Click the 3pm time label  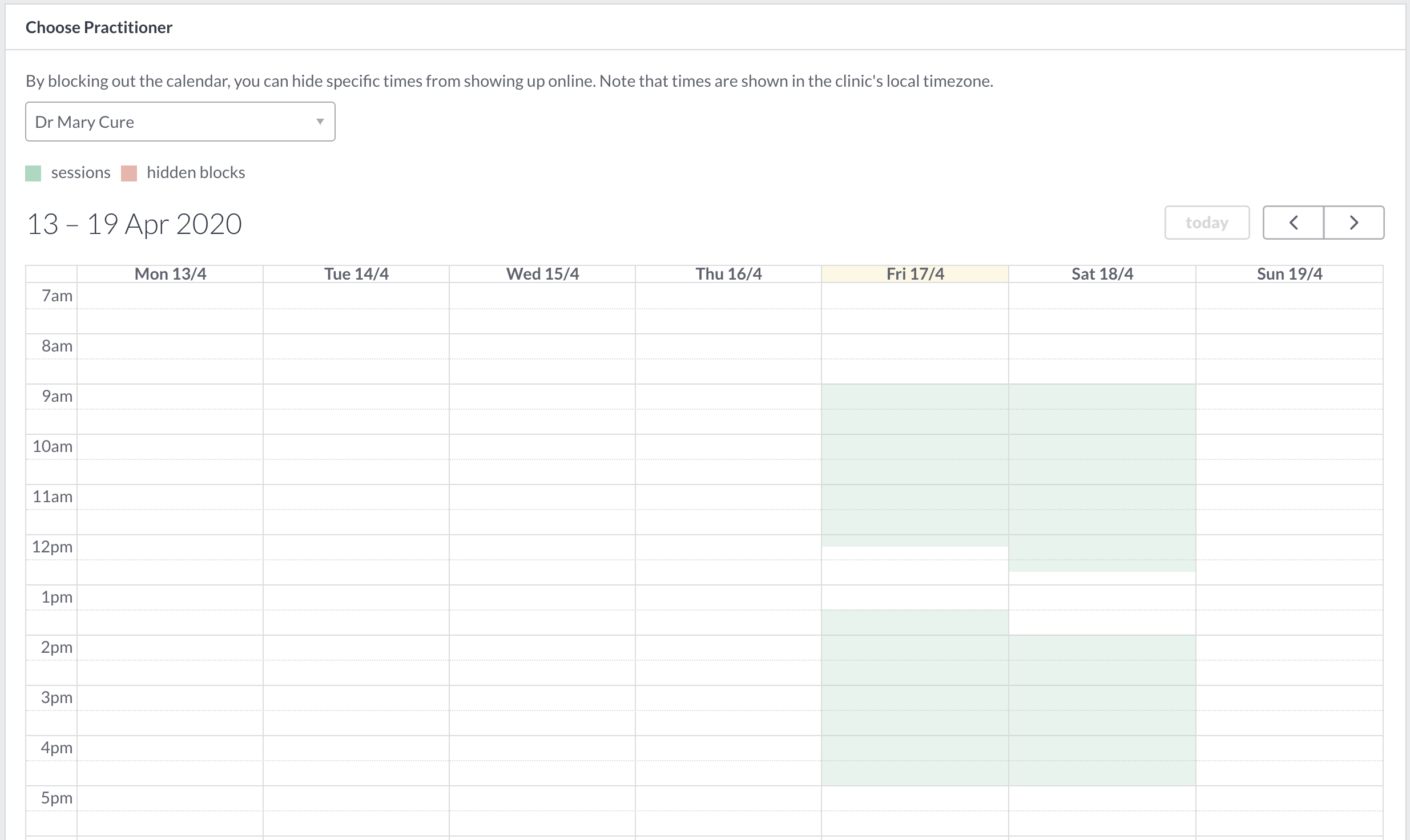(57, 697)
